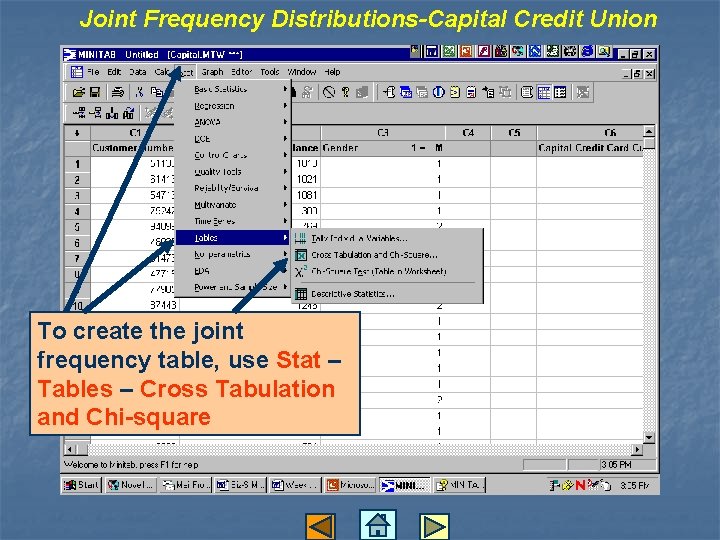This screenshot has height=540, width=720.
Task: Click the horizontal scrollbar right arrow
Action: tap(637, 450)
